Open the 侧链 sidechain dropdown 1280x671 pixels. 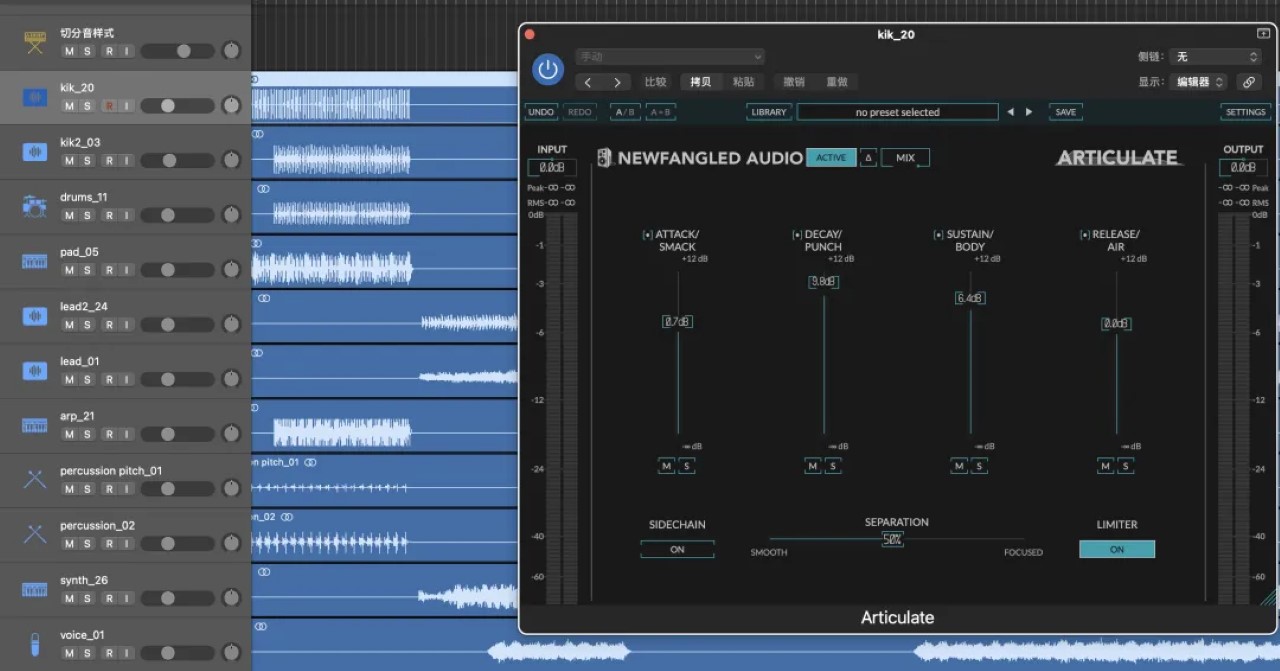point(1216,57)
